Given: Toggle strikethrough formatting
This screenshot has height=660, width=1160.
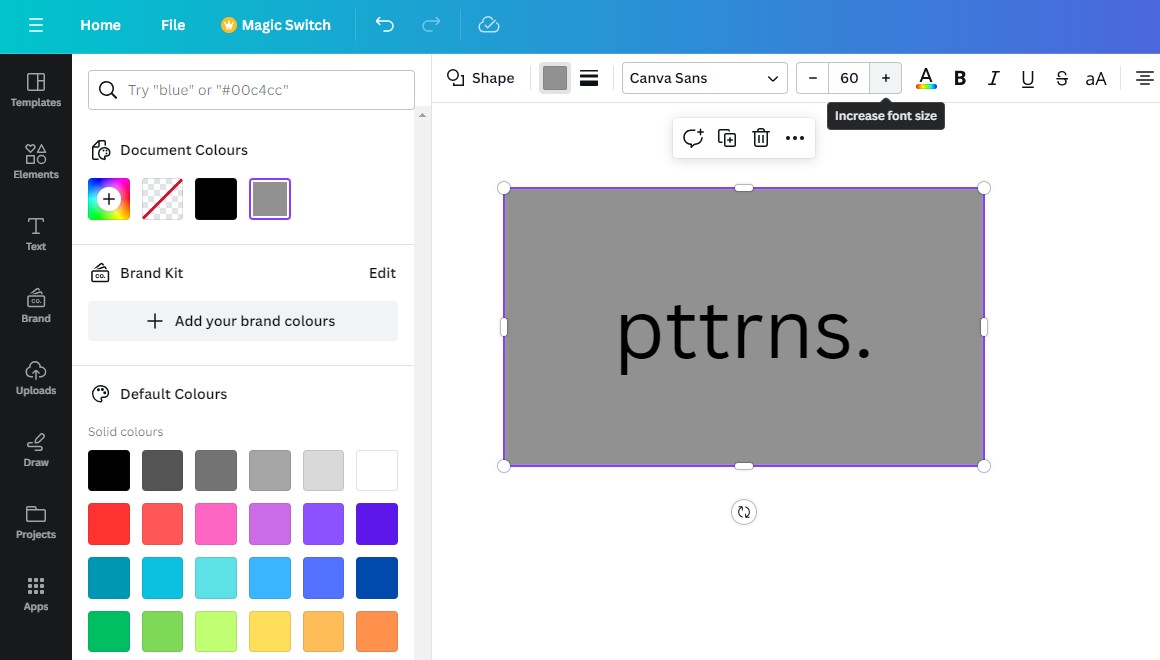Looking at the screenshot, I should pyautogui.click(x=1062, y=78).
